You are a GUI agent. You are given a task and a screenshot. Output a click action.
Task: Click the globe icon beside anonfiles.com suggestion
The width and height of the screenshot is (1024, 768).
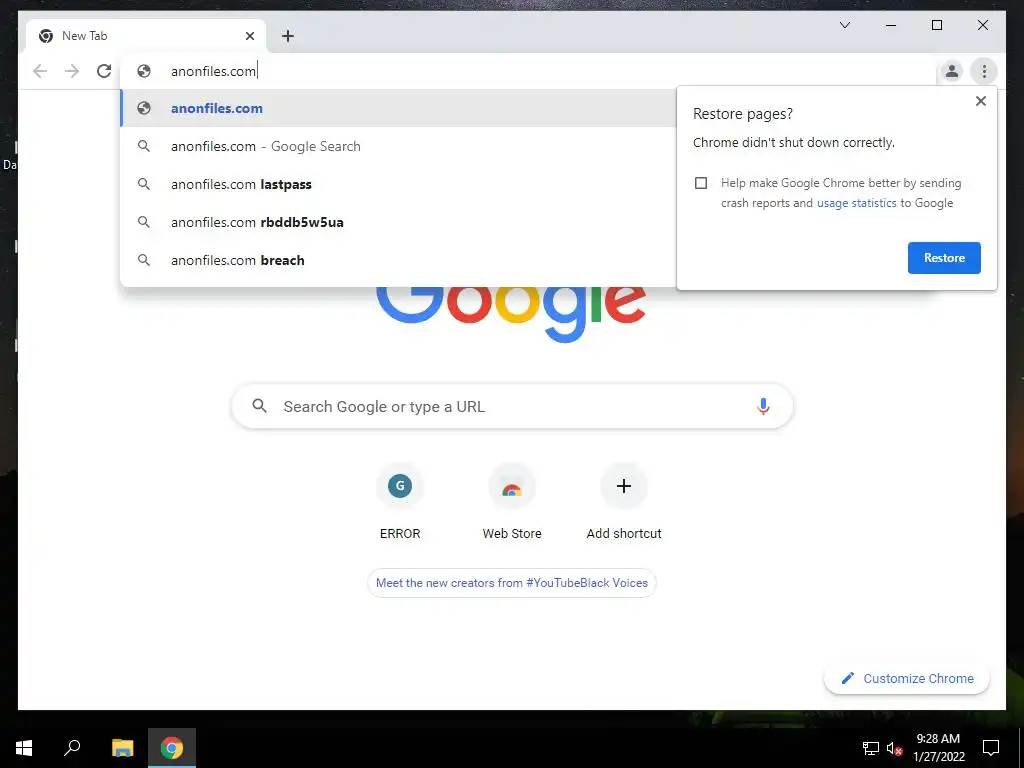(x=144, y=108)
